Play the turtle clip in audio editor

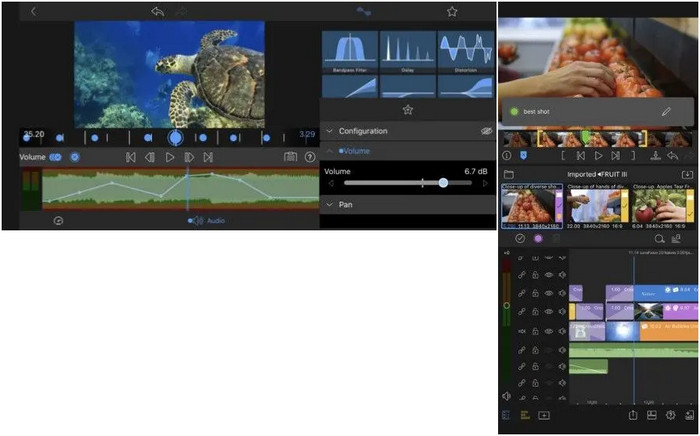click(170, 157)
